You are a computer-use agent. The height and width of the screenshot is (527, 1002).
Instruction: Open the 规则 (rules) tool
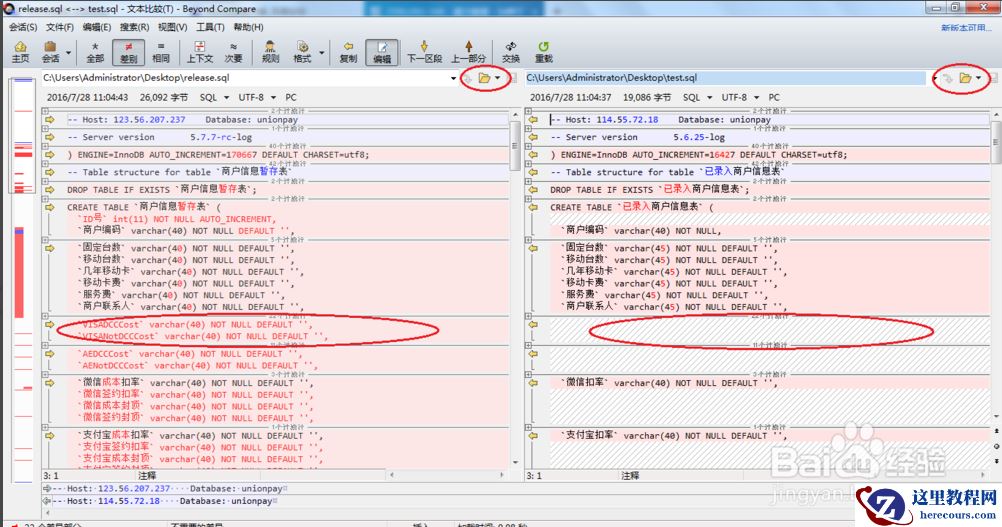point(270,51)
